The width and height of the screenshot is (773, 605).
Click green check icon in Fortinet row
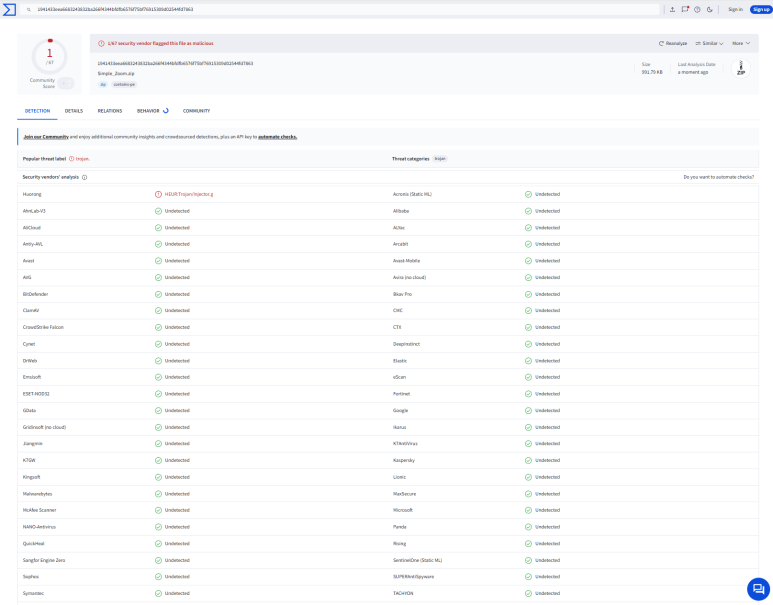tap(528, 393)
